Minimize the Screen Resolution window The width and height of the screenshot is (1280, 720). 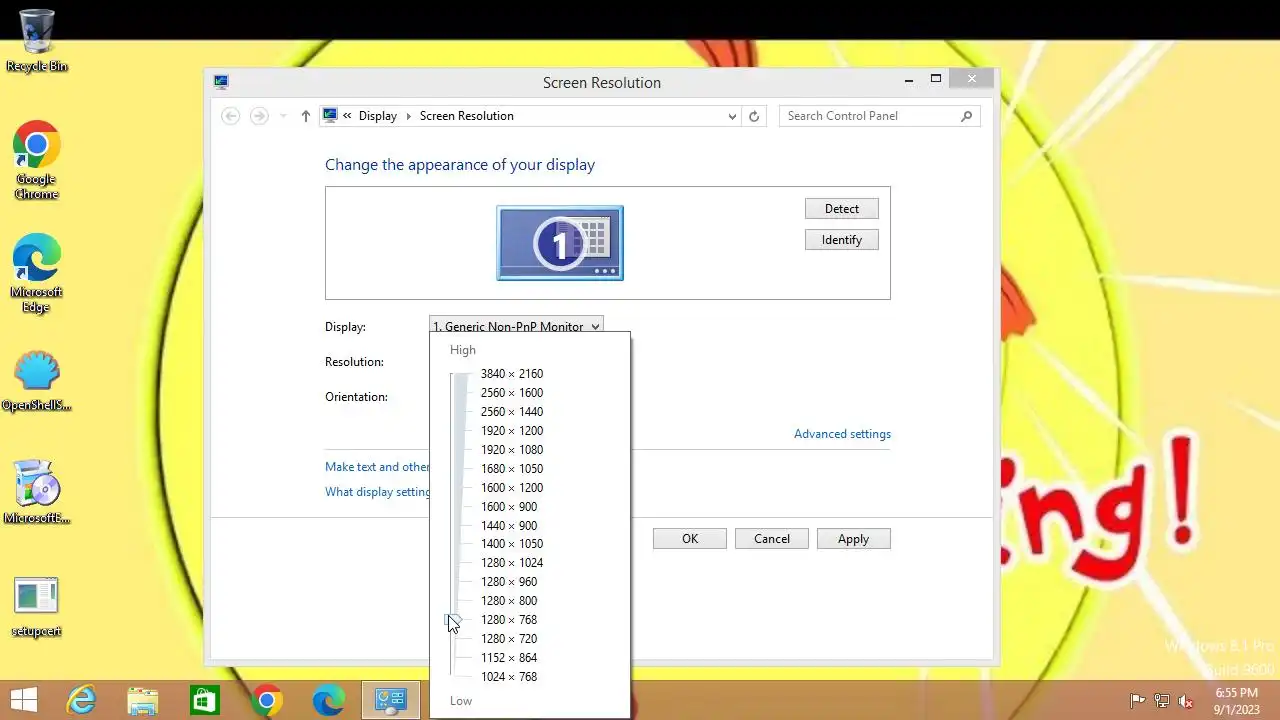coord(908,80)
